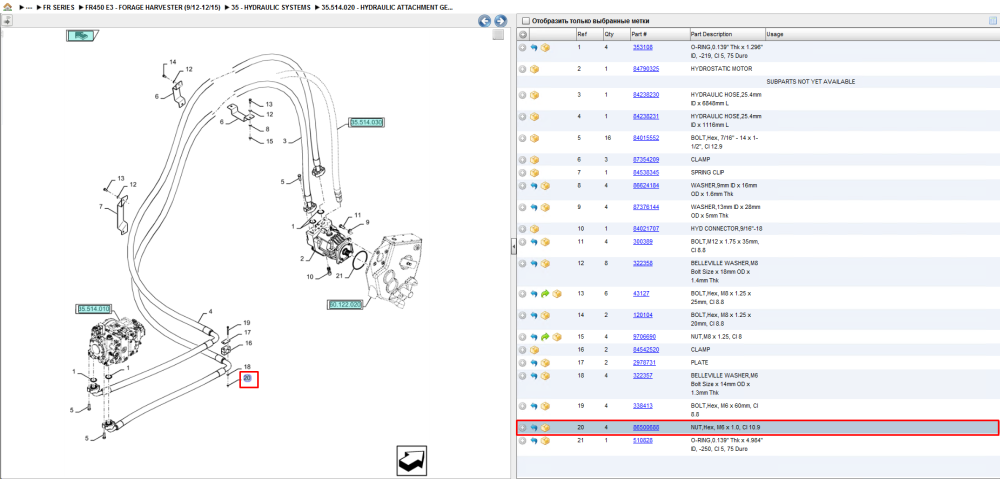This screenshot has height=479, width=1000.
Task: Select the 'HYDROSTATIC MOTOR' description text
Action: tap(721, 68)
